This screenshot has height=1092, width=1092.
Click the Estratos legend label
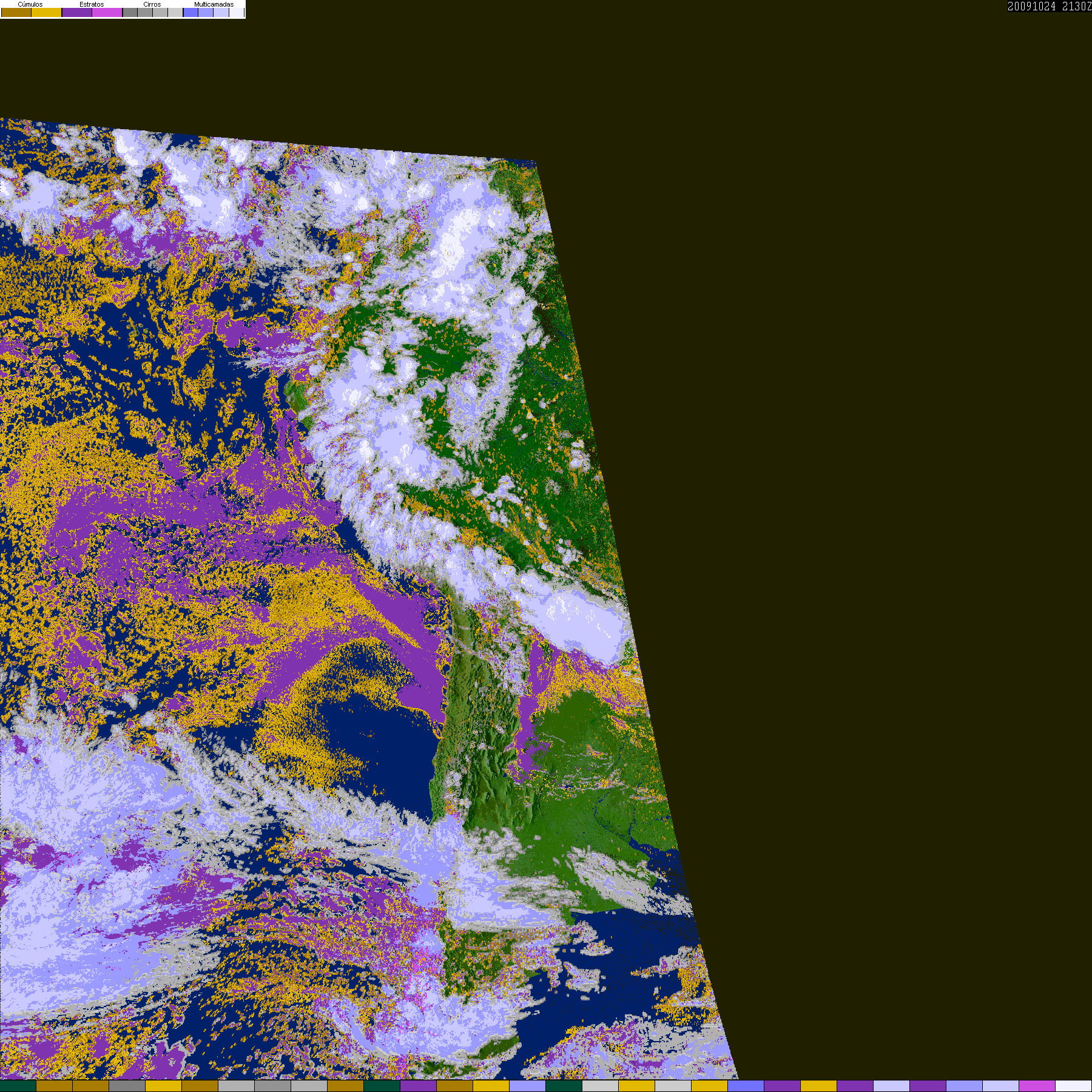click(92, 4)
